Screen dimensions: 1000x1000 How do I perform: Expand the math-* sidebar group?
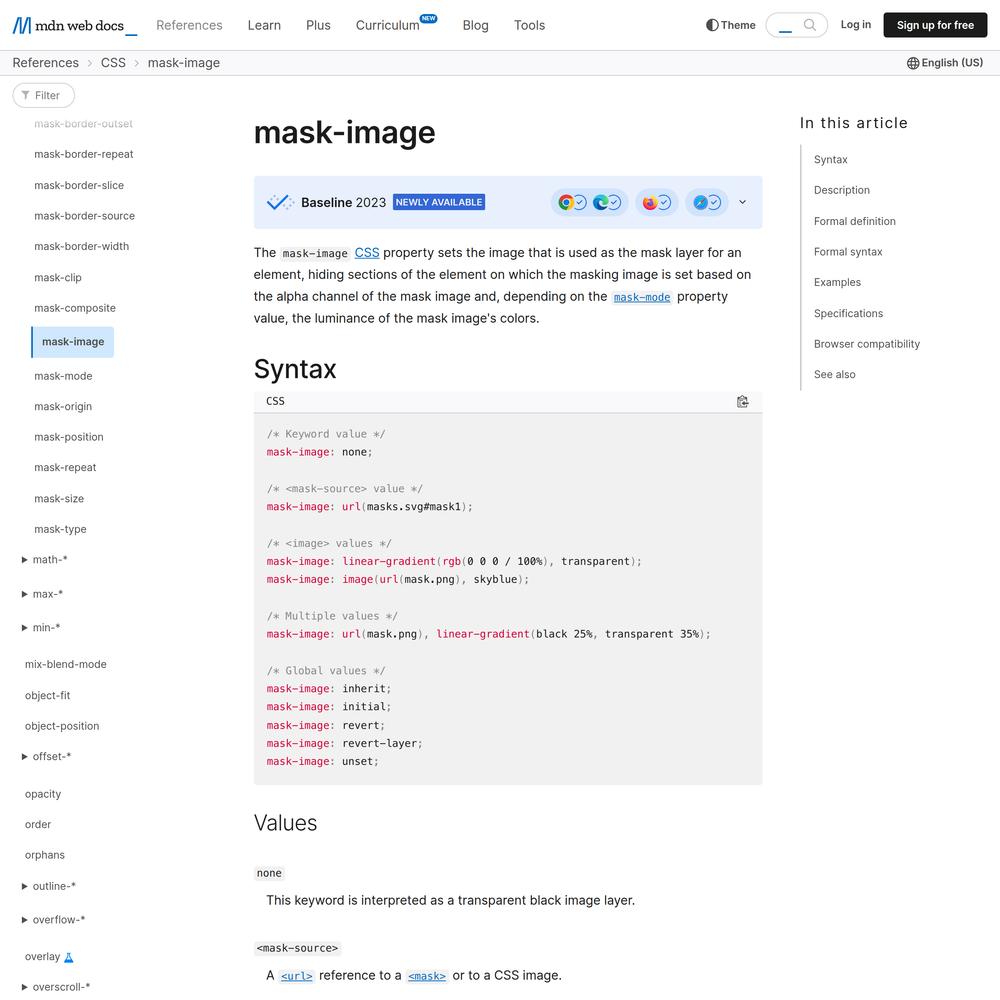tap(25, 560)
